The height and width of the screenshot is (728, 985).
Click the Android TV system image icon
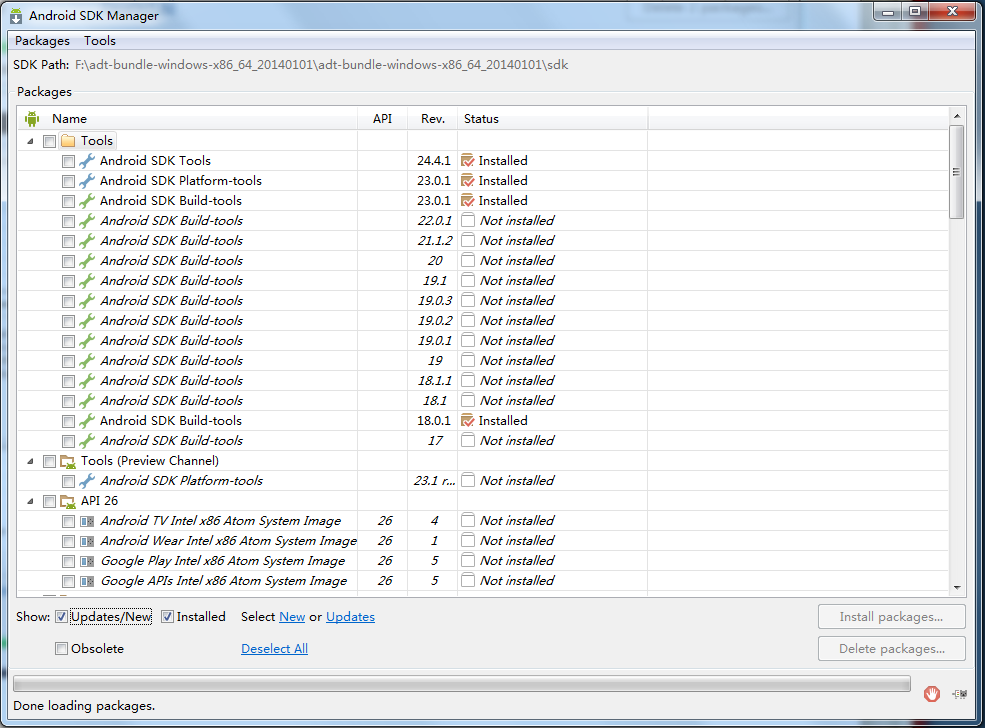[x=87, y=521]
